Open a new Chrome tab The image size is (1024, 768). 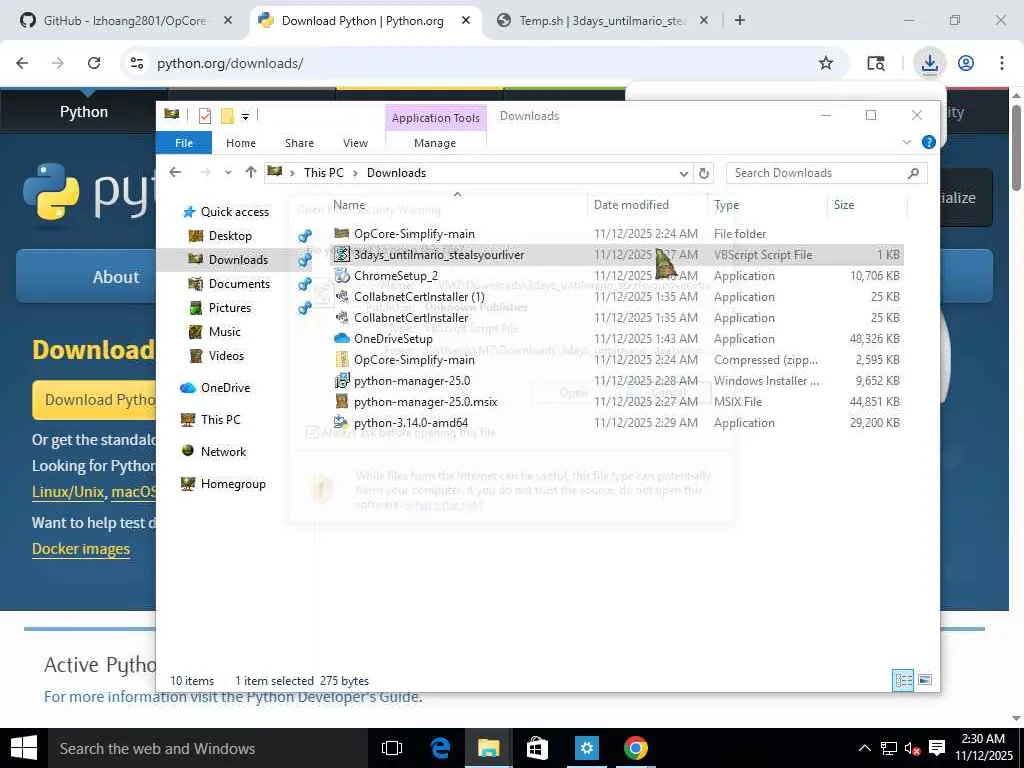pyautogui.click(x=739, y=20)
